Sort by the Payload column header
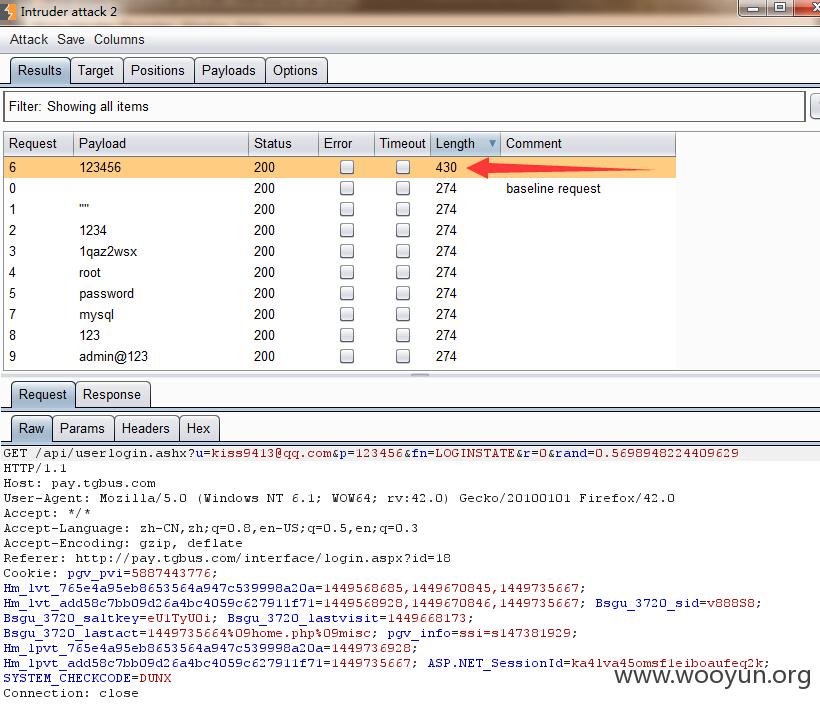 pyautogui.click(x=161, y=143)
